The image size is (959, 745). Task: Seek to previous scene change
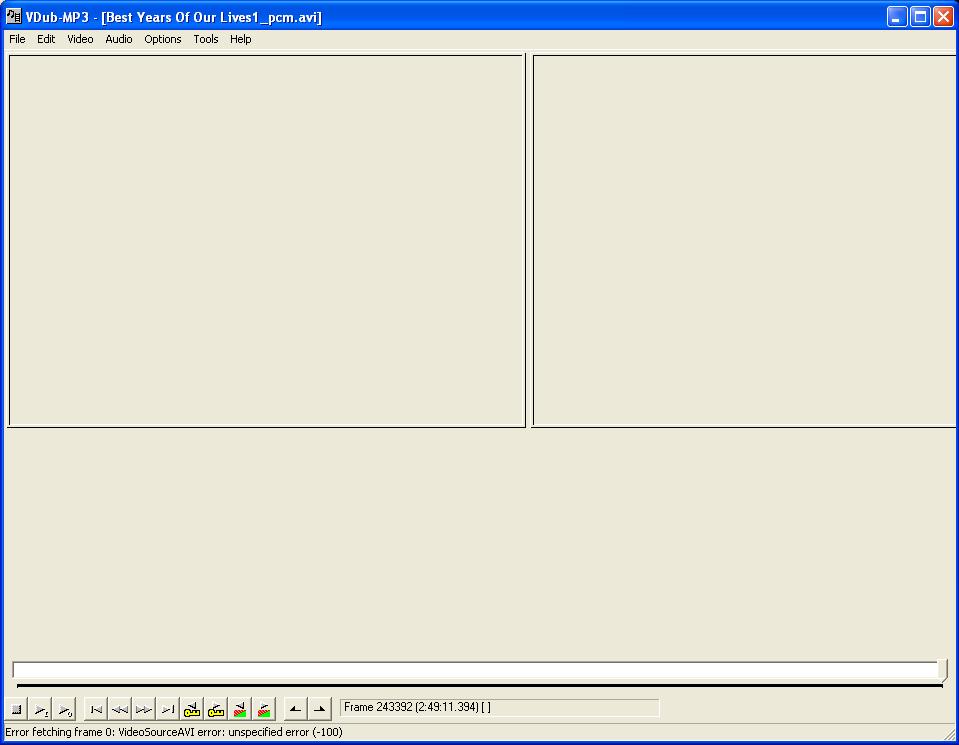coord(239,710)
